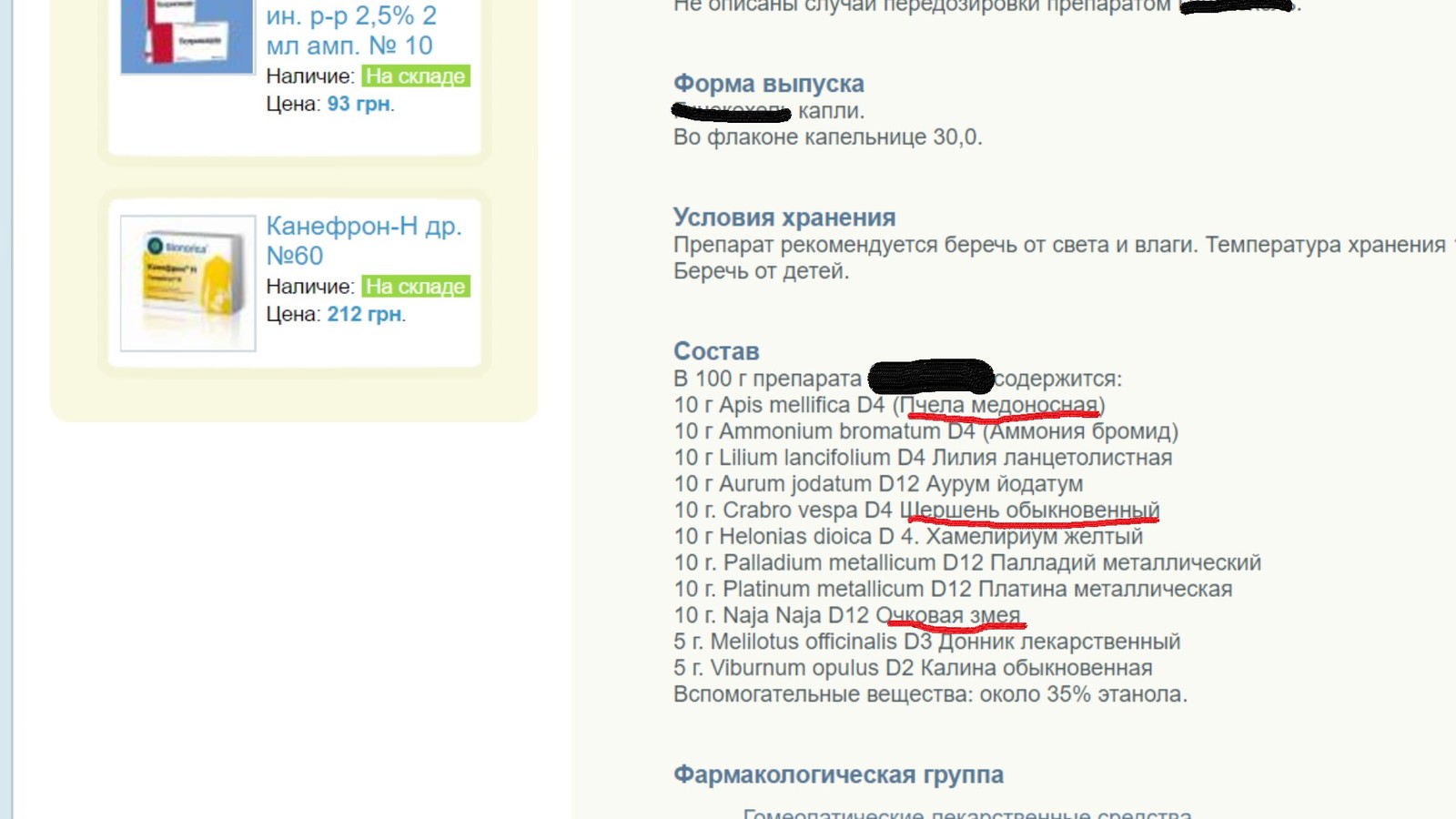Click the 'Viburnum opulus D2' ingredient line
The height and width of the screenshot is (819, 1456).
[913, 669]
